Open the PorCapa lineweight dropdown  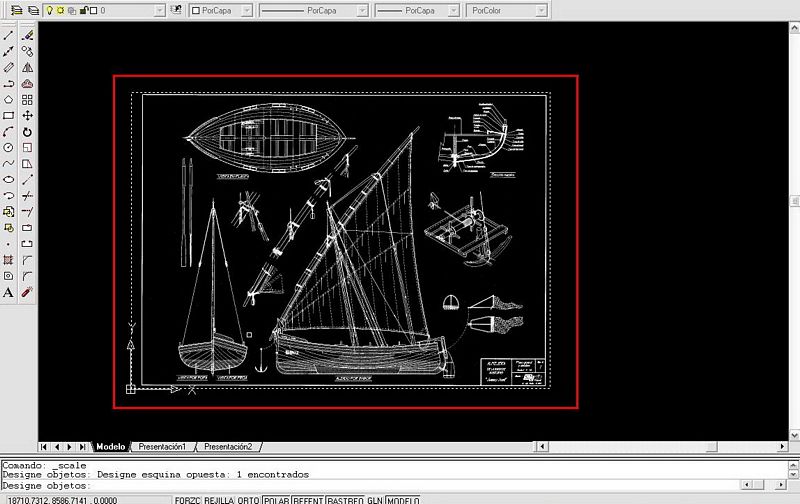pyautogui.click(x=453, y=11)
